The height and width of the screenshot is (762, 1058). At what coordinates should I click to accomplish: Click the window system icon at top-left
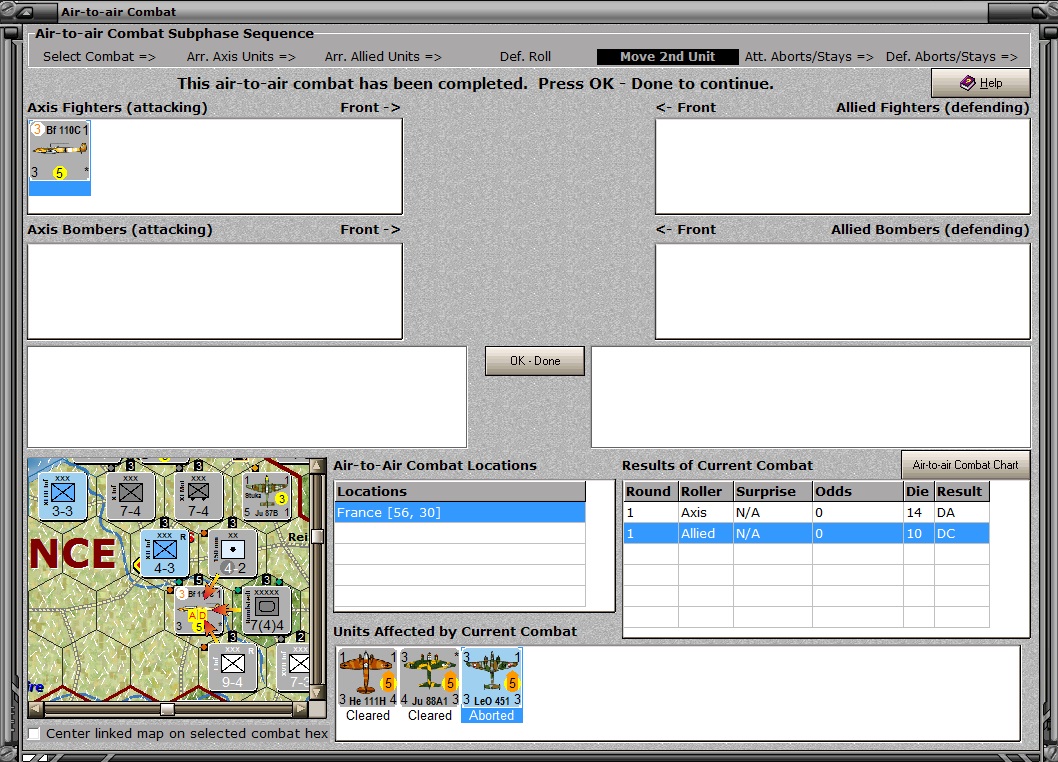click(27, 11)
